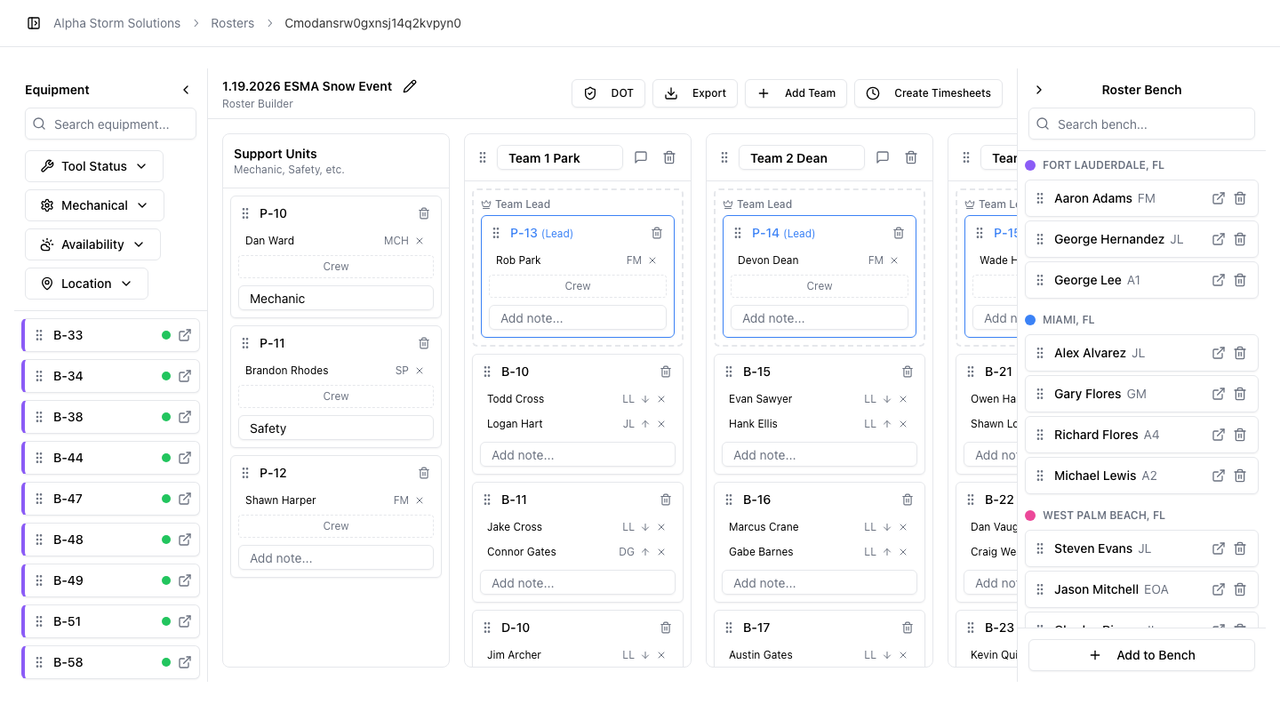Click P-13 Add note field
This screenshot has height=720, width=1280.
click(578, 318)
